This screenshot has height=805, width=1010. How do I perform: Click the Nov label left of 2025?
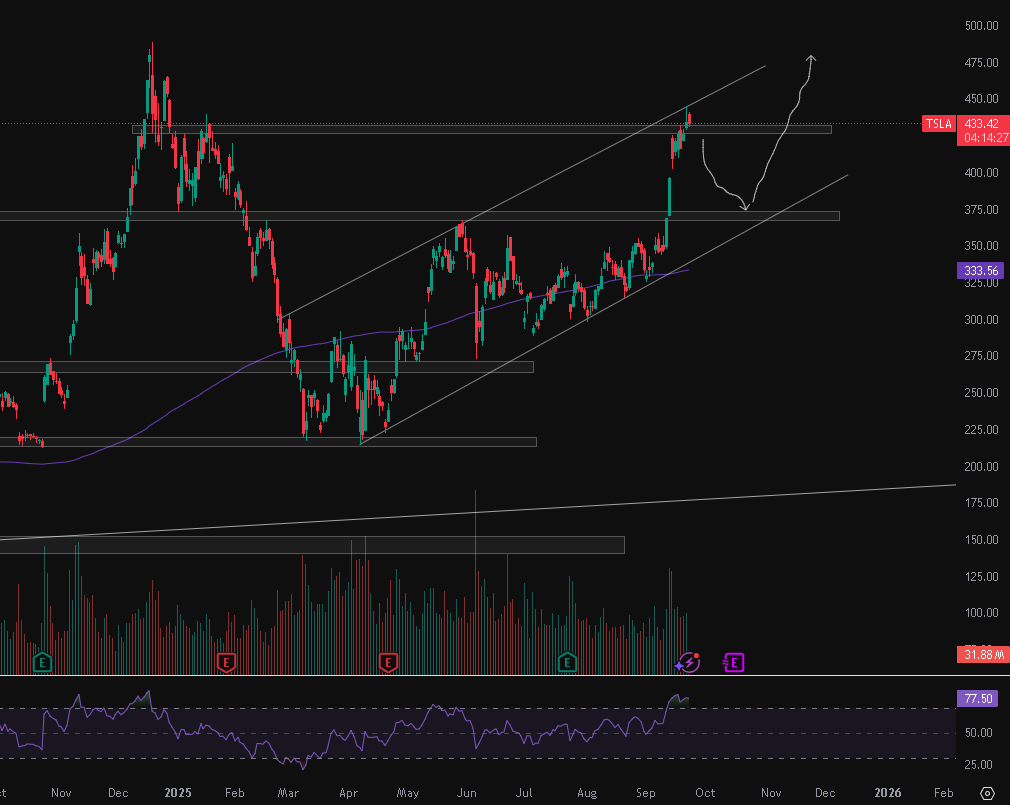(61, 793)
